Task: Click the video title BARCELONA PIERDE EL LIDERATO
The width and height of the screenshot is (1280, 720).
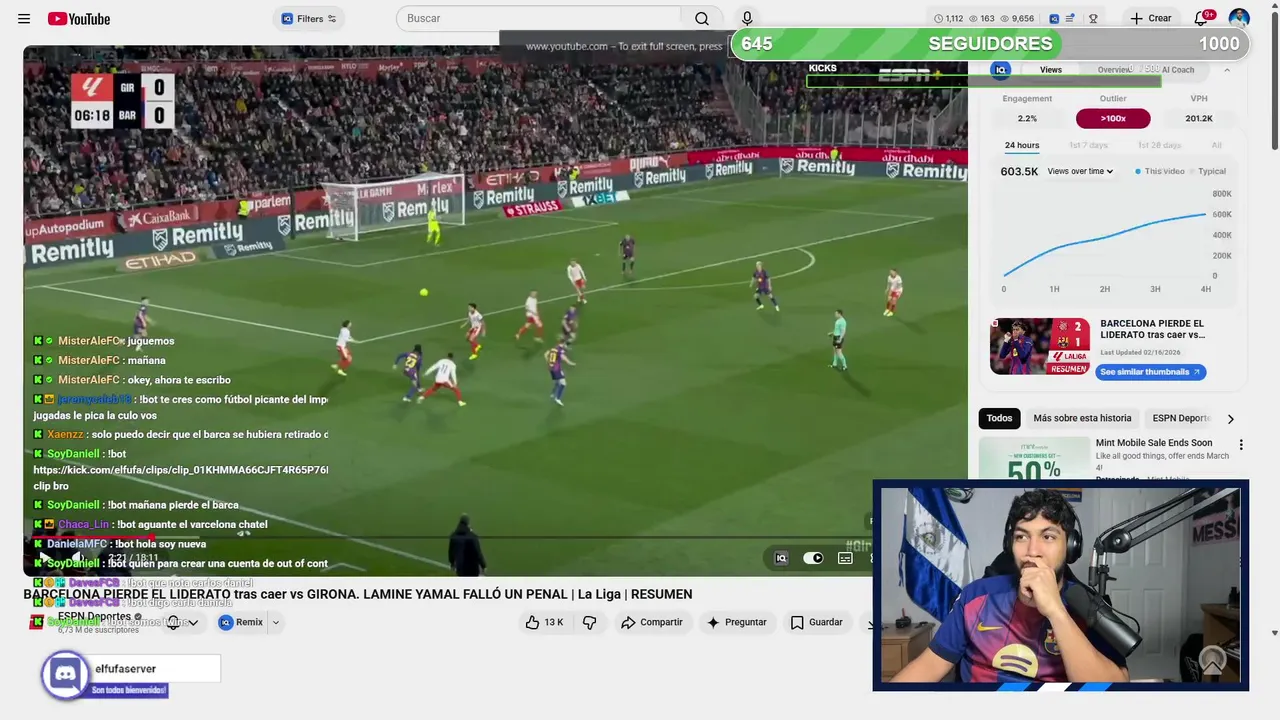Action: 358,594
